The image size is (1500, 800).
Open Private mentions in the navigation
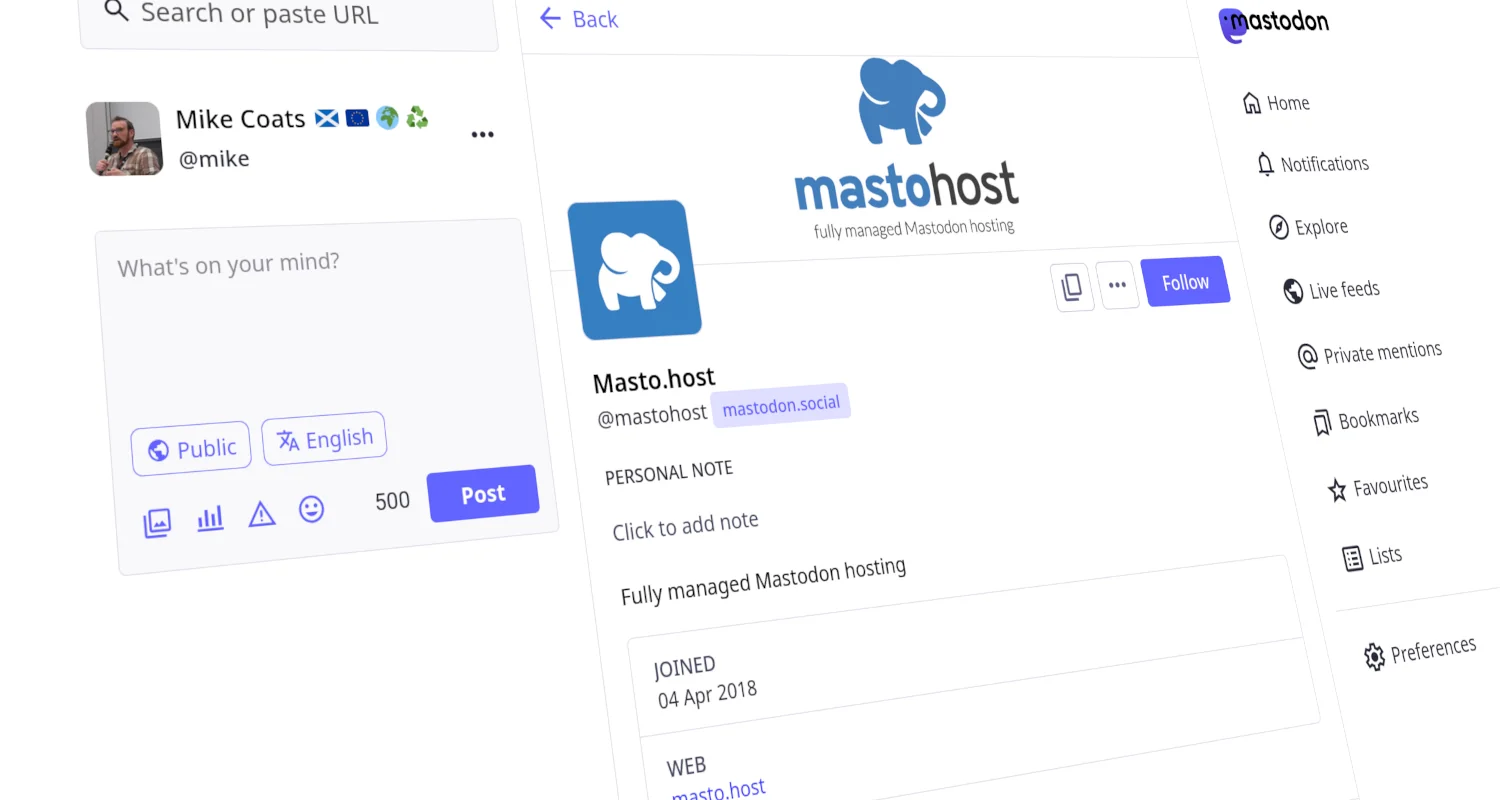point(1369,353)
